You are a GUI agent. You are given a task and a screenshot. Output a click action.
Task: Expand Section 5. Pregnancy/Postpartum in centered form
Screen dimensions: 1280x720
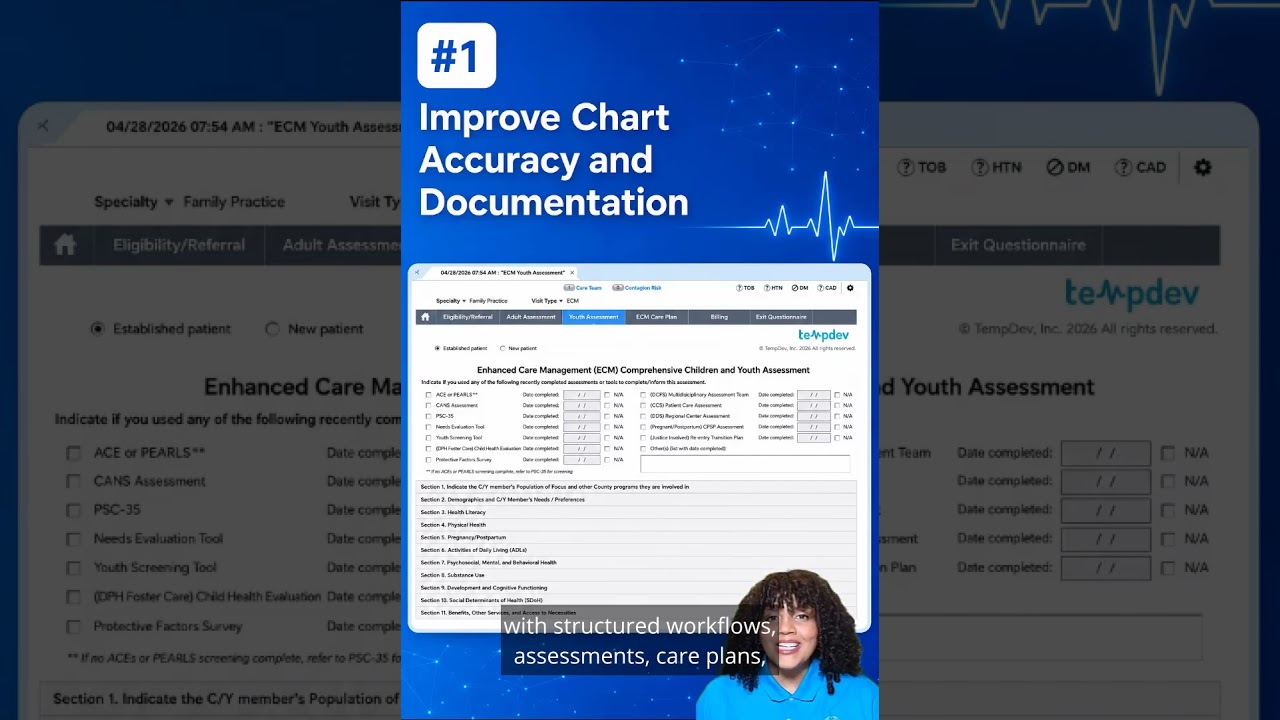[636, 537]
